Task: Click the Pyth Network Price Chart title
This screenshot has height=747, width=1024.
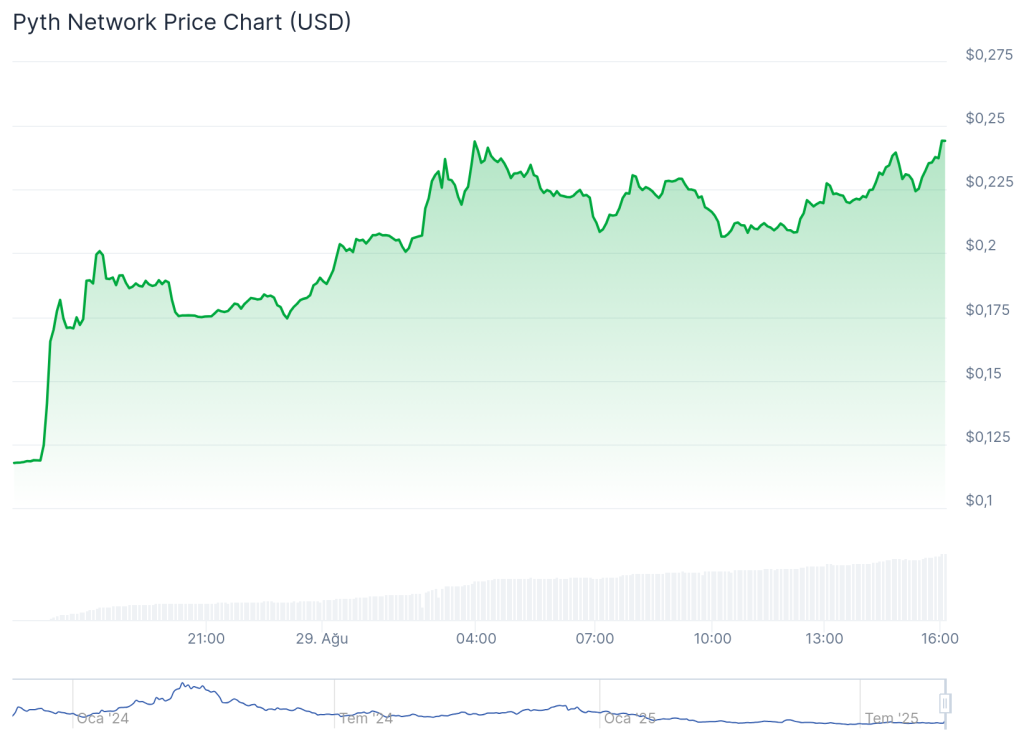Action: [x=182, y=22]
